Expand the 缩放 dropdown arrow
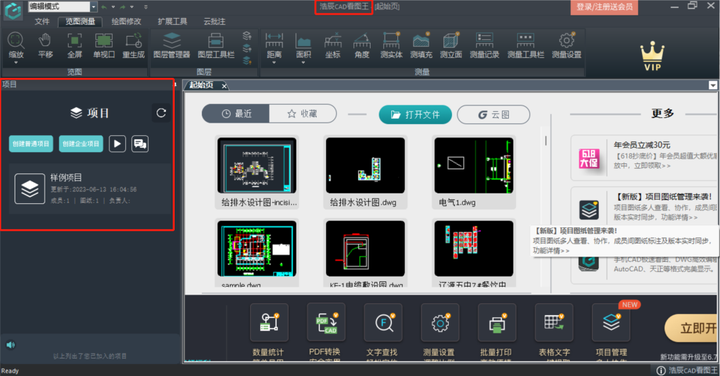 point(16,62)
